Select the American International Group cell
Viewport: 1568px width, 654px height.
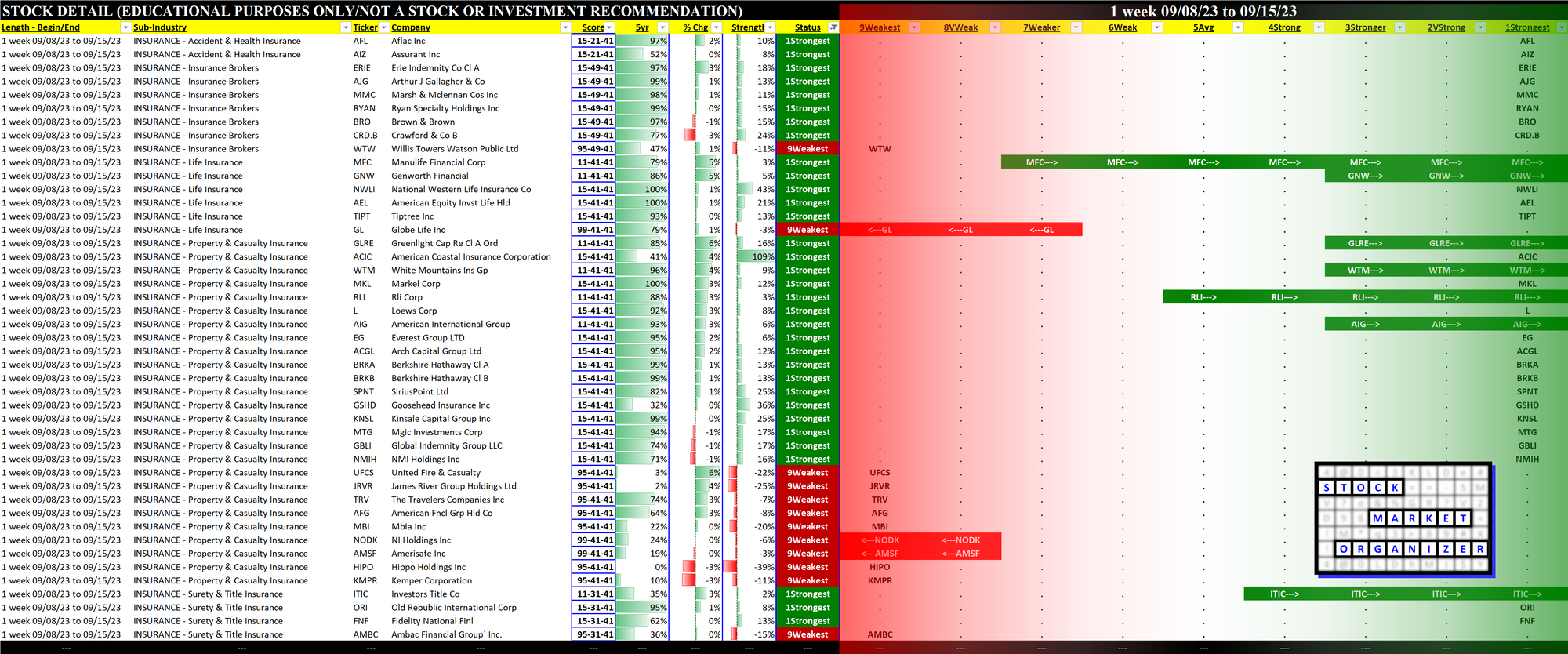pyautogui.click(x=481, y=324)
